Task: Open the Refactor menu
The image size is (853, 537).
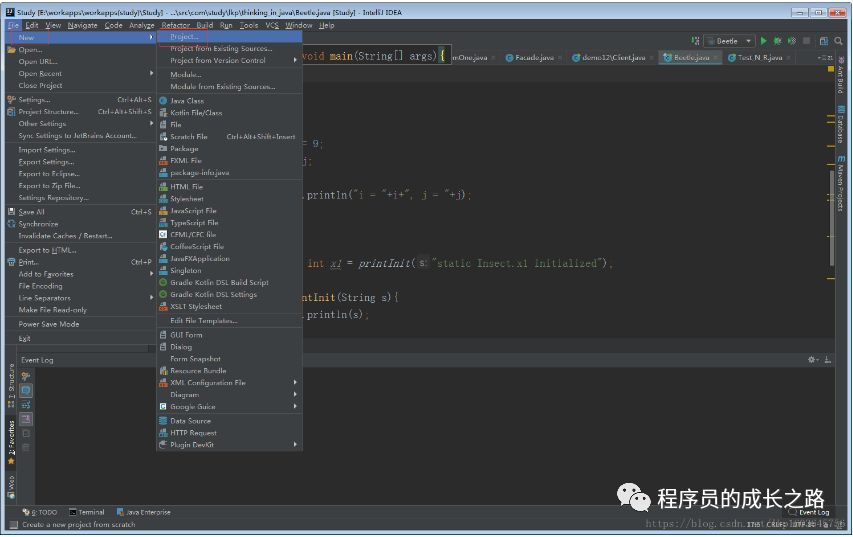Action: [176, 25]
